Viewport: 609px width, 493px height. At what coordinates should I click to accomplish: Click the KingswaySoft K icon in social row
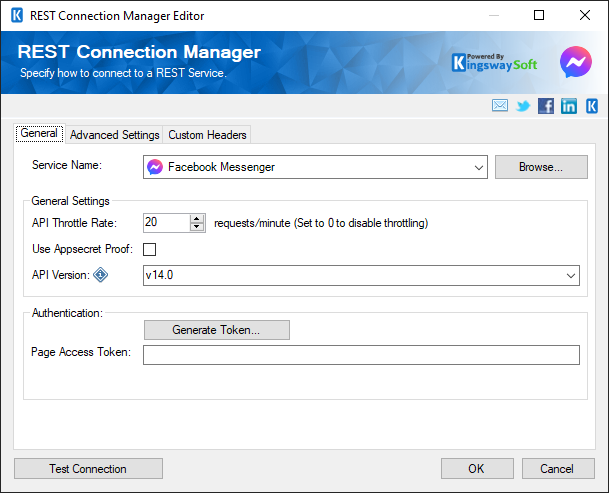coord(592,106)
